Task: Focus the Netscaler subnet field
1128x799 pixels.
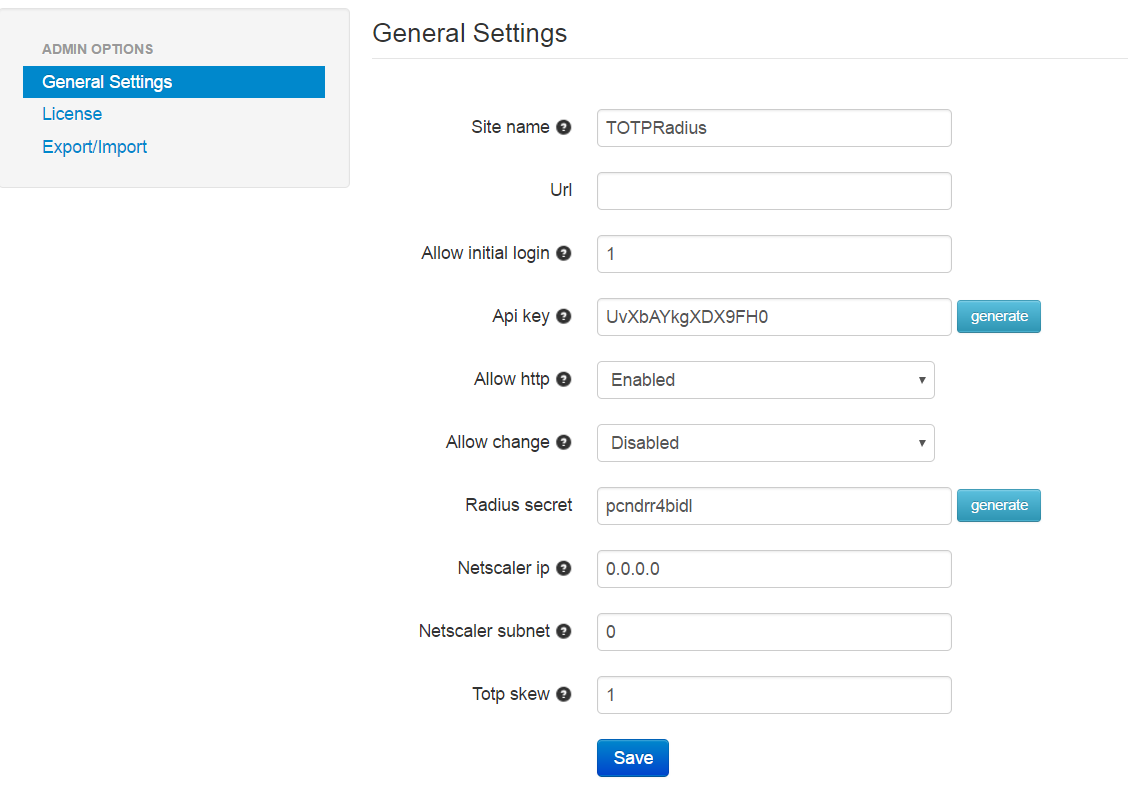Action: click(774, 632)
